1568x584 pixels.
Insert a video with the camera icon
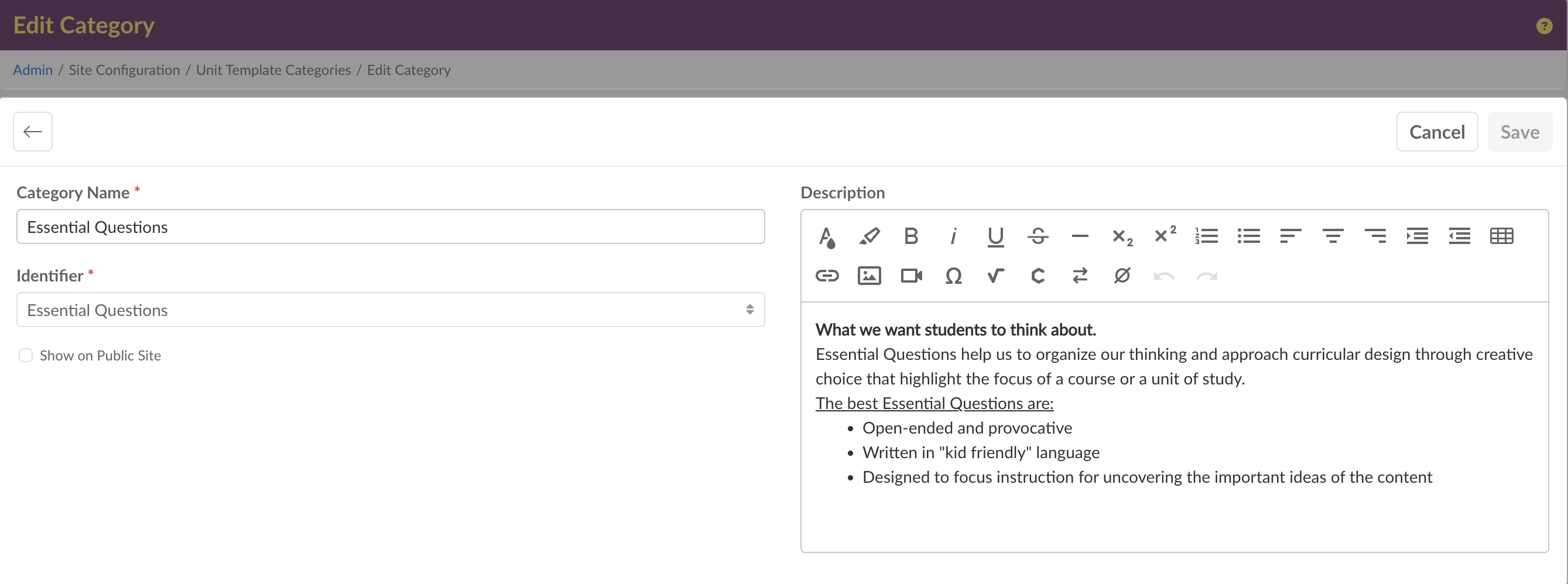pyautogui.click(x=910, y=276)
